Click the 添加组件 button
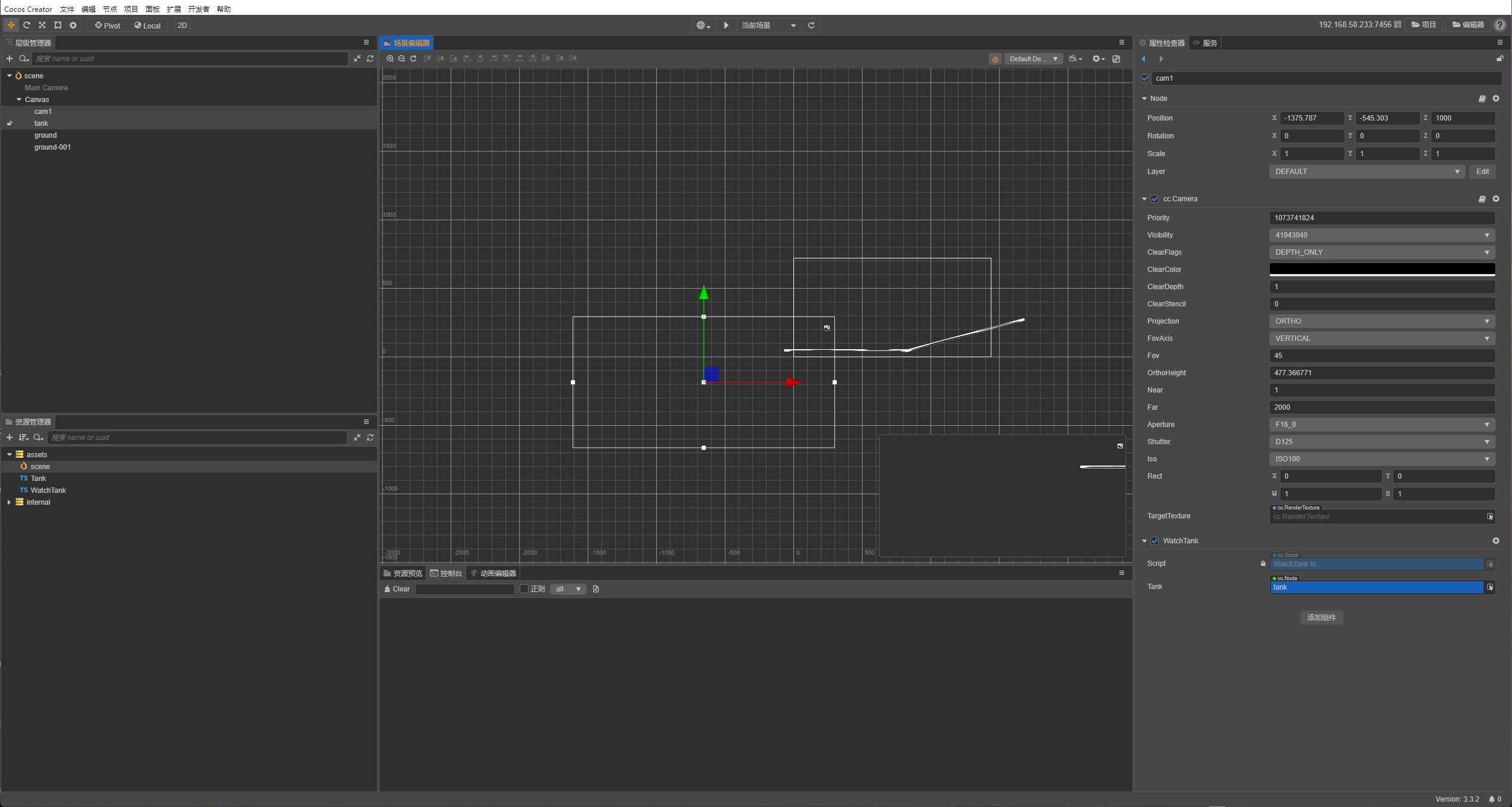The image size is (1512, 807). pos(1321,618)
